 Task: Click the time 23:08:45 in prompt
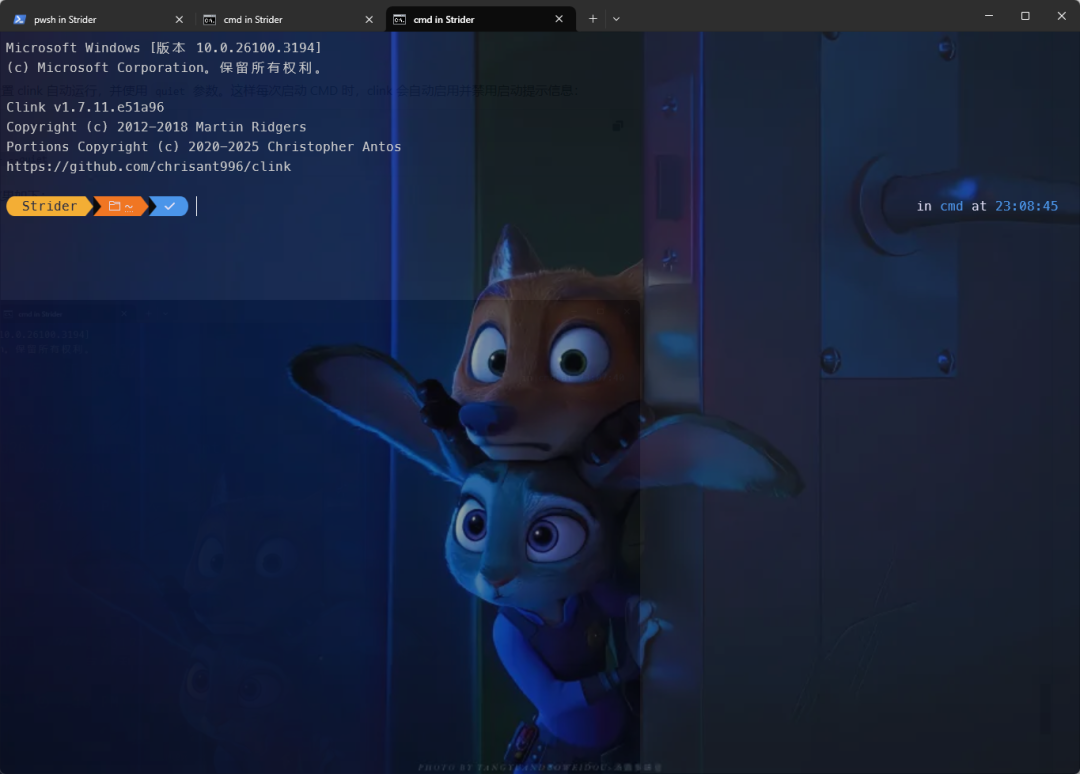1026,206
